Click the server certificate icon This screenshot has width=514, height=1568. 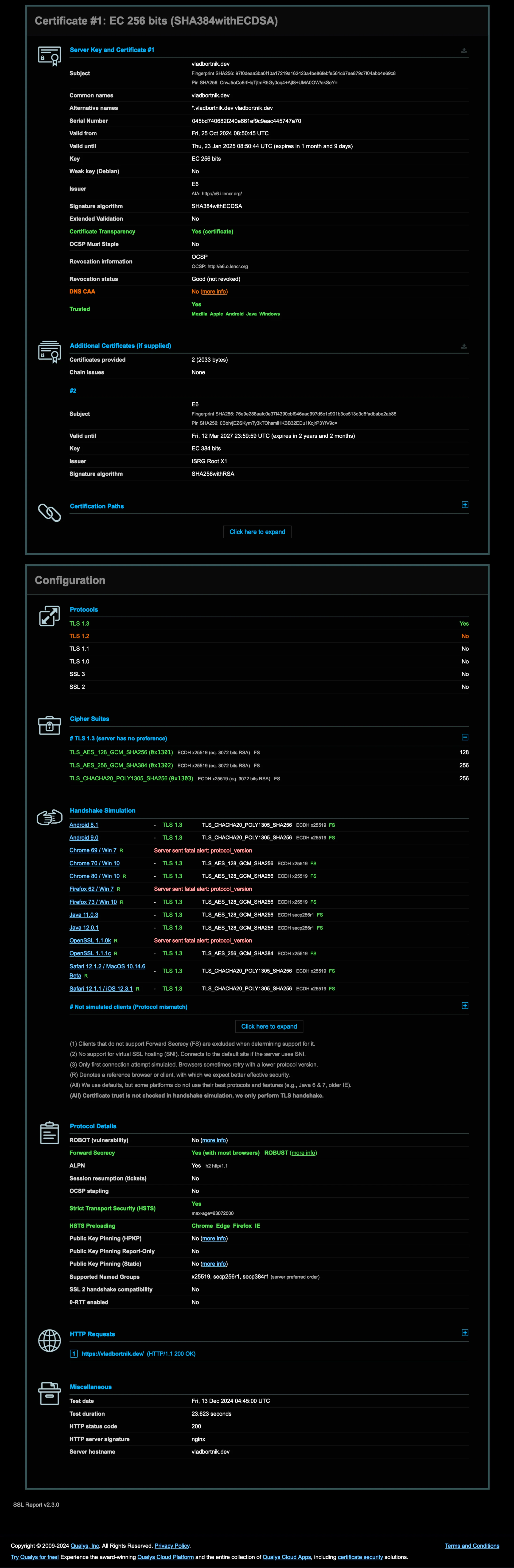coord(49,56)
